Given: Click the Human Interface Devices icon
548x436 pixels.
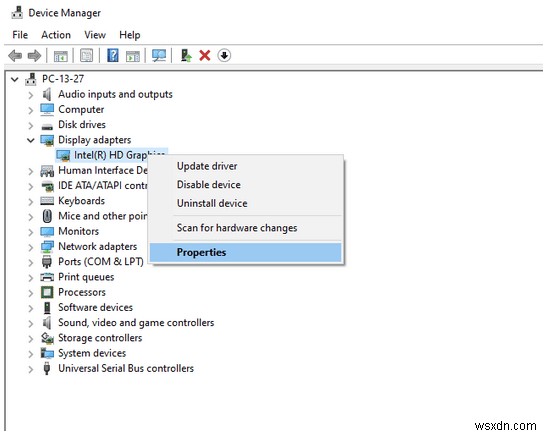Looking at the screenshot, I should [x=47, y=171].
